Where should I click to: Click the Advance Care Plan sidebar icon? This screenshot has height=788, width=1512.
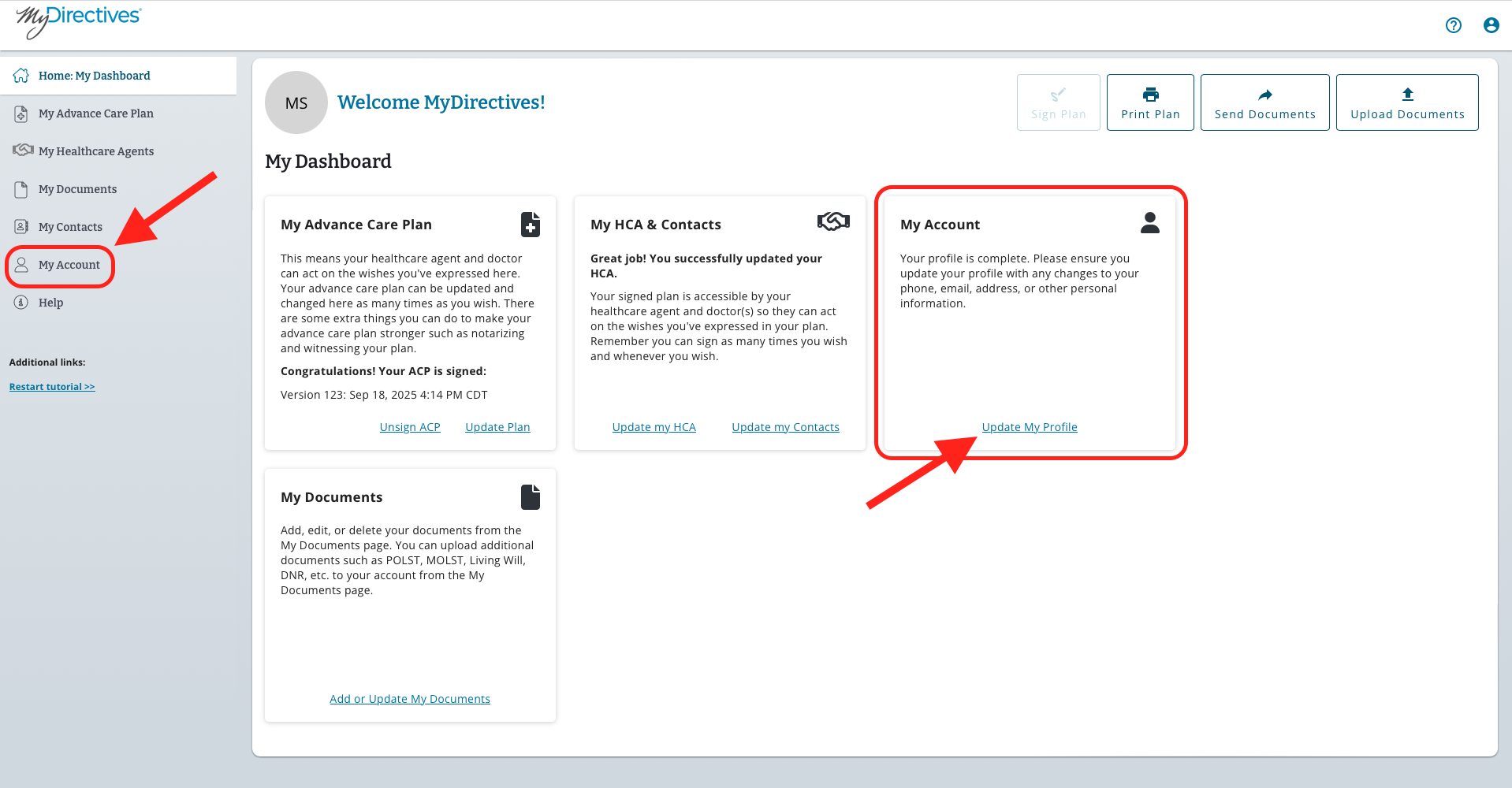(21, 113)
